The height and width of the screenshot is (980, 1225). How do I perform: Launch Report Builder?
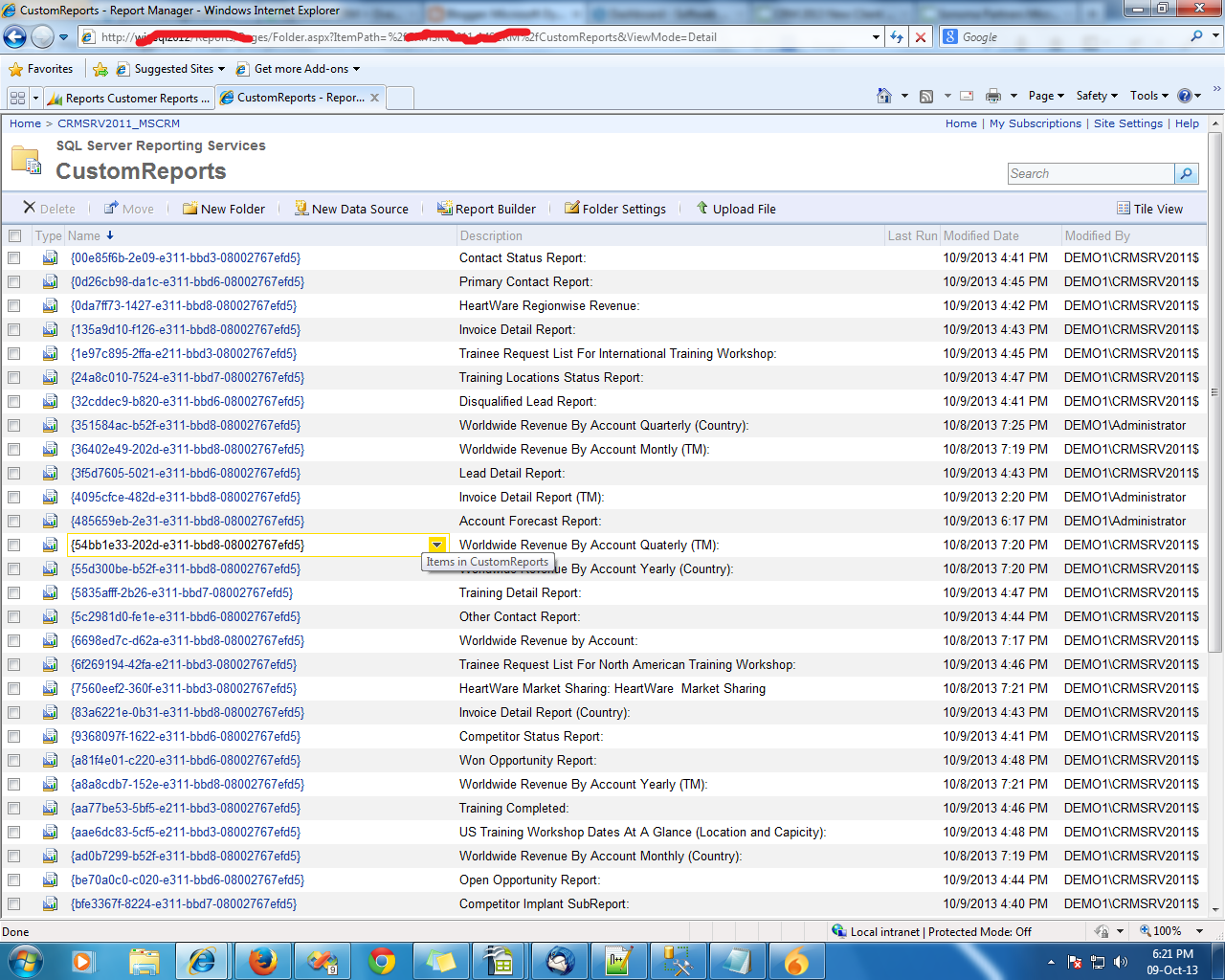tap(486, 208)
